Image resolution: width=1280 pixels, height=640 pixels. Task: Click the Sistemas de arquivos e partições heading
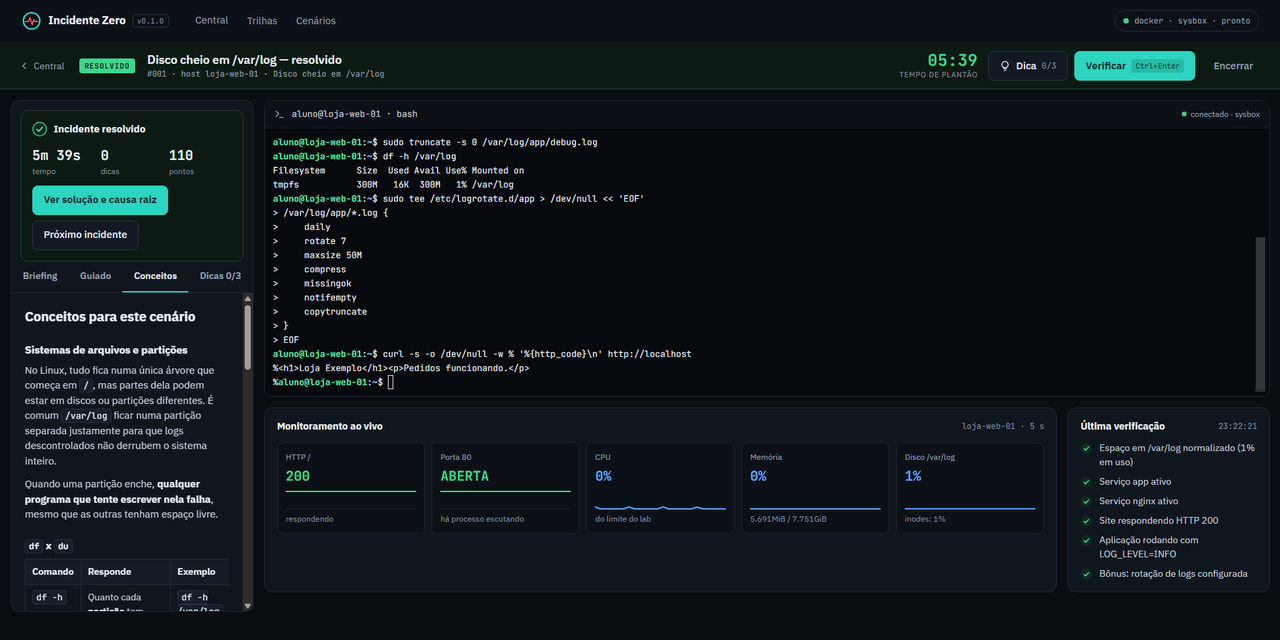tap(106, 350)
